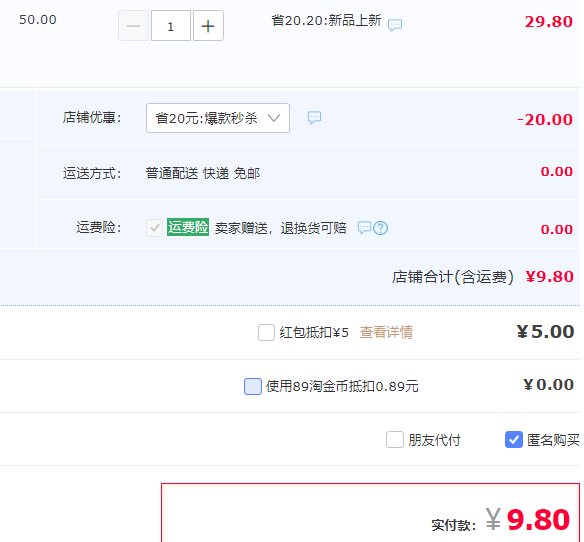Toggle the 使用89淘金币抵扣0.89元 checkbox
The width and height of the screenshot is (584, 542).
coord(253,386)
